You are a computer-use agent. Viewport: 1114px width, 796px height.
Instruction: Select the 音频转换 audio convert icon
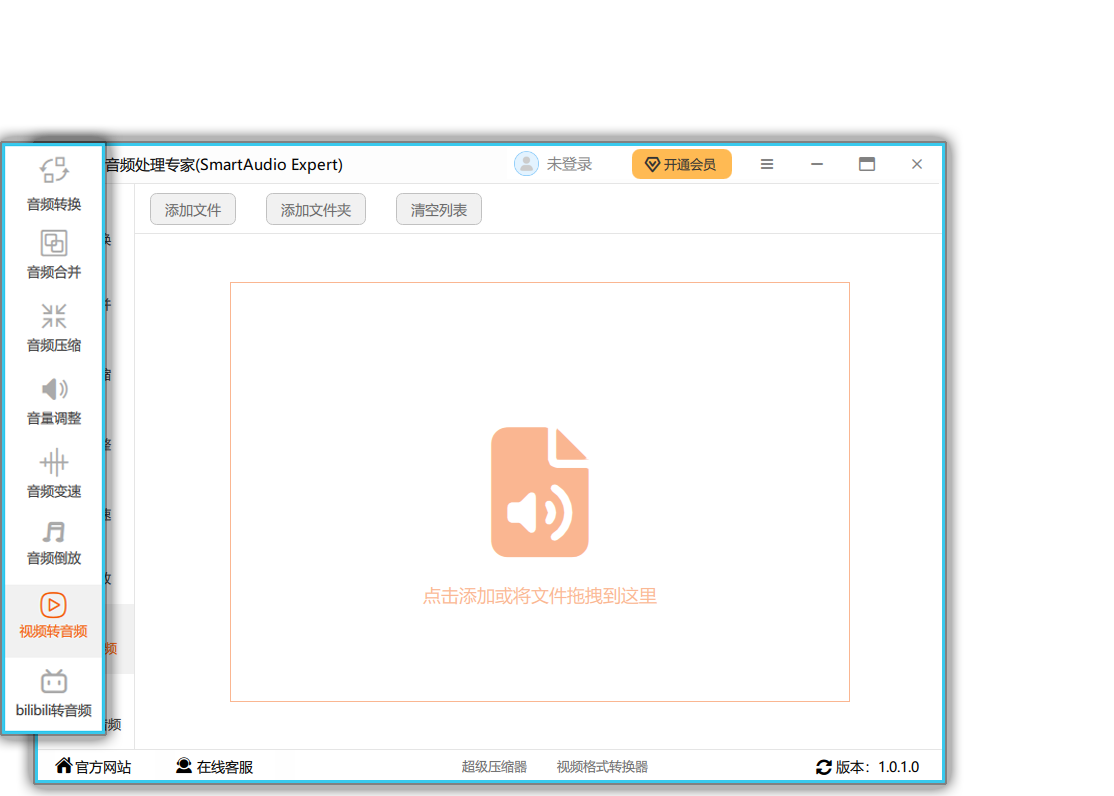[x=54, y=171]
